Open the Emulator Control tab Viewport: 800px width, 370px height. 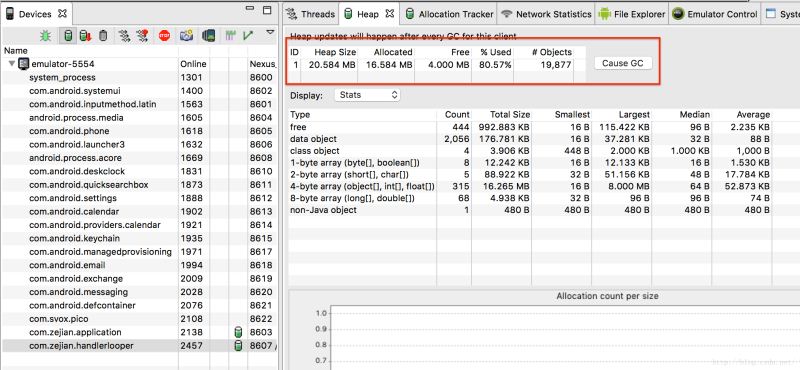[x=715, y=14]
